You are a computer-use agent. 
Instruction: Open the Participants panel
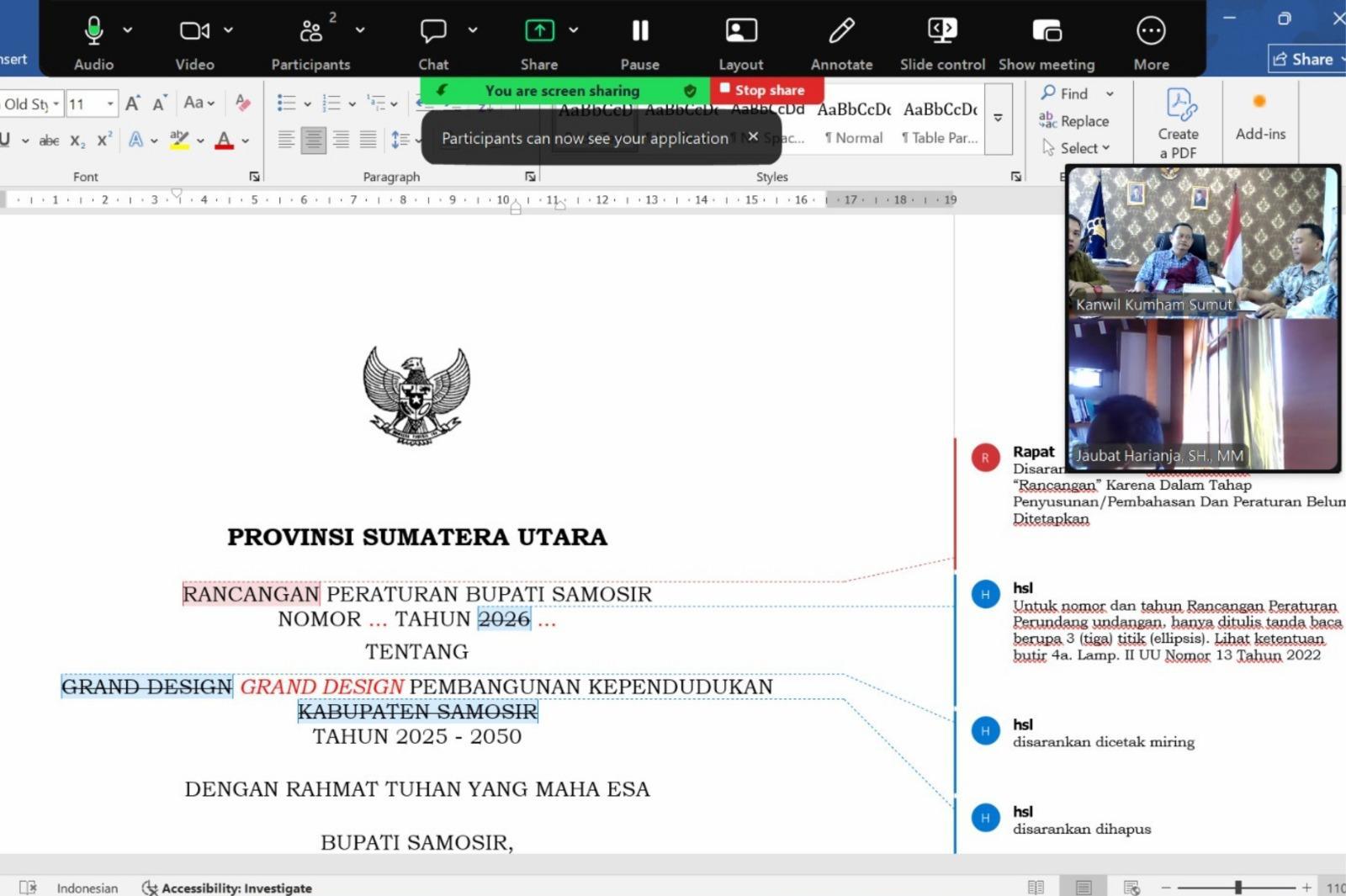[x=310, y=32]
